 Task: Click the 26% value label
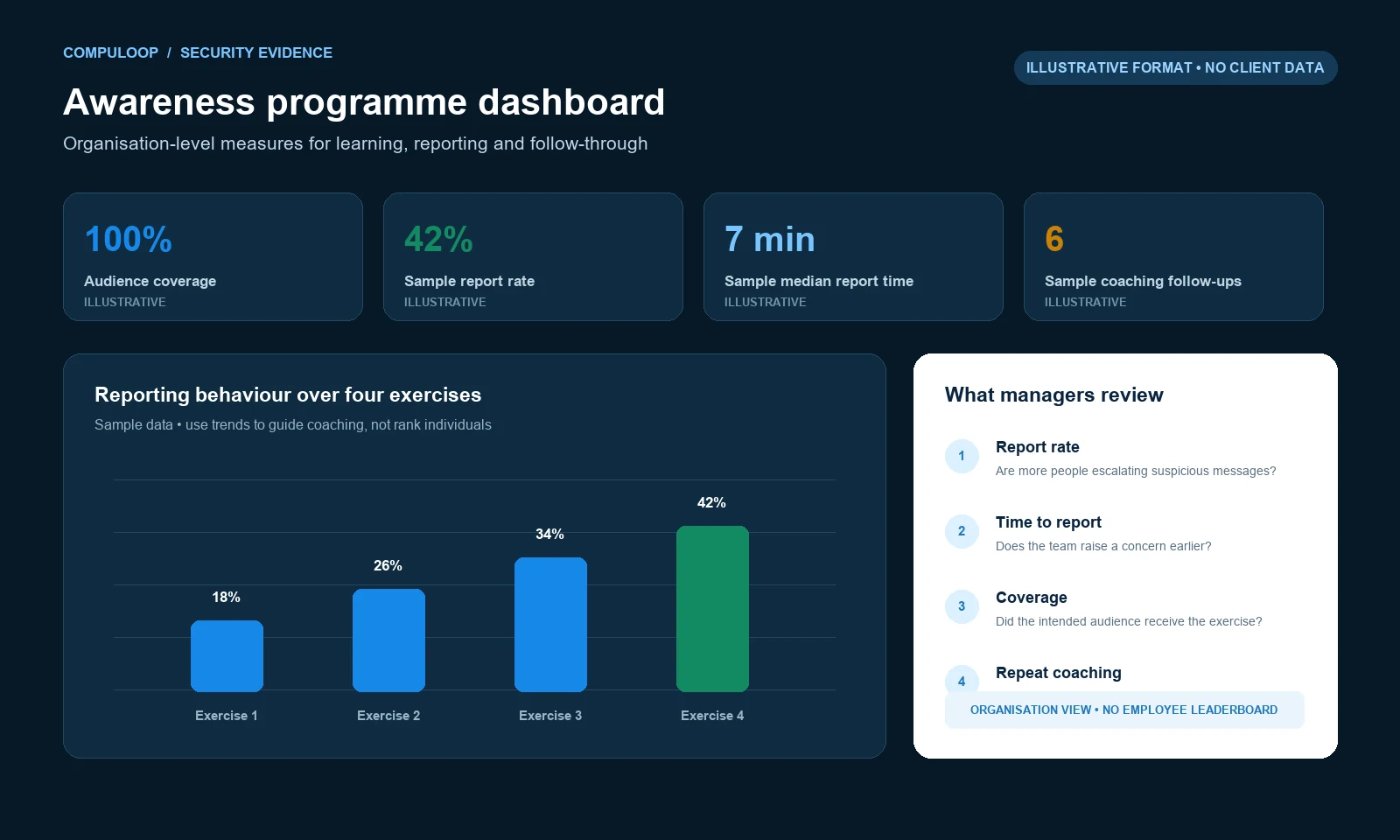[x=388, y=565]
